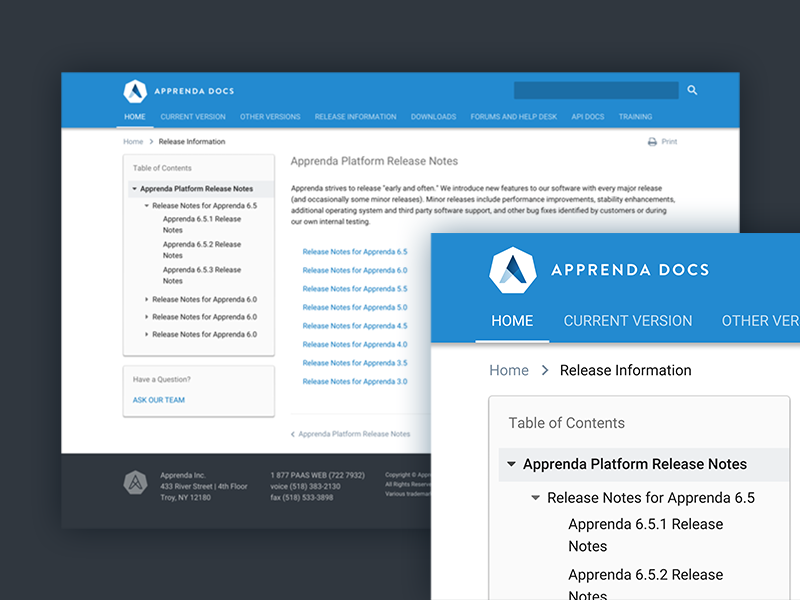Open the Release Information nav tab
800x600 pixels.
coord(356,117)
